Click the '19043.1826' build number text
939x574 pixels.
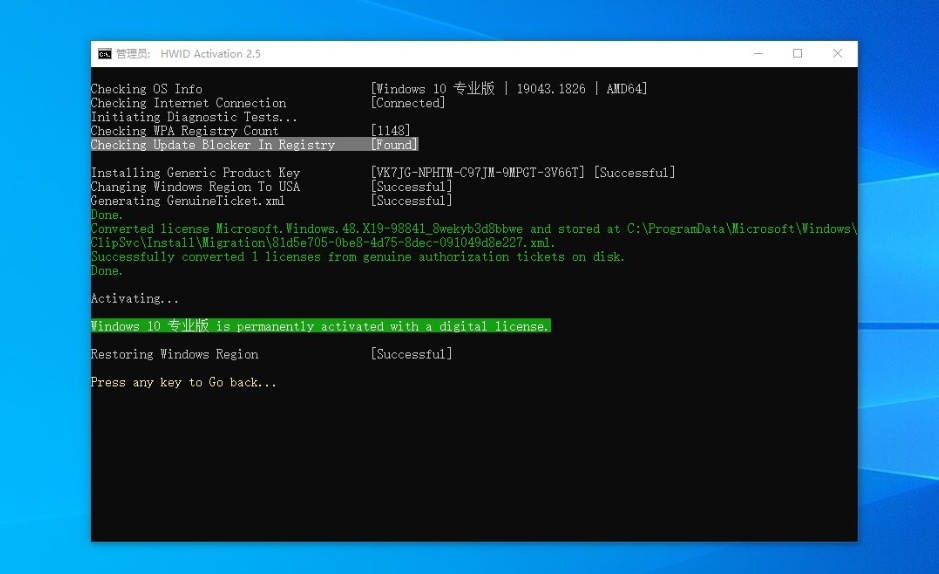point(551,89)
